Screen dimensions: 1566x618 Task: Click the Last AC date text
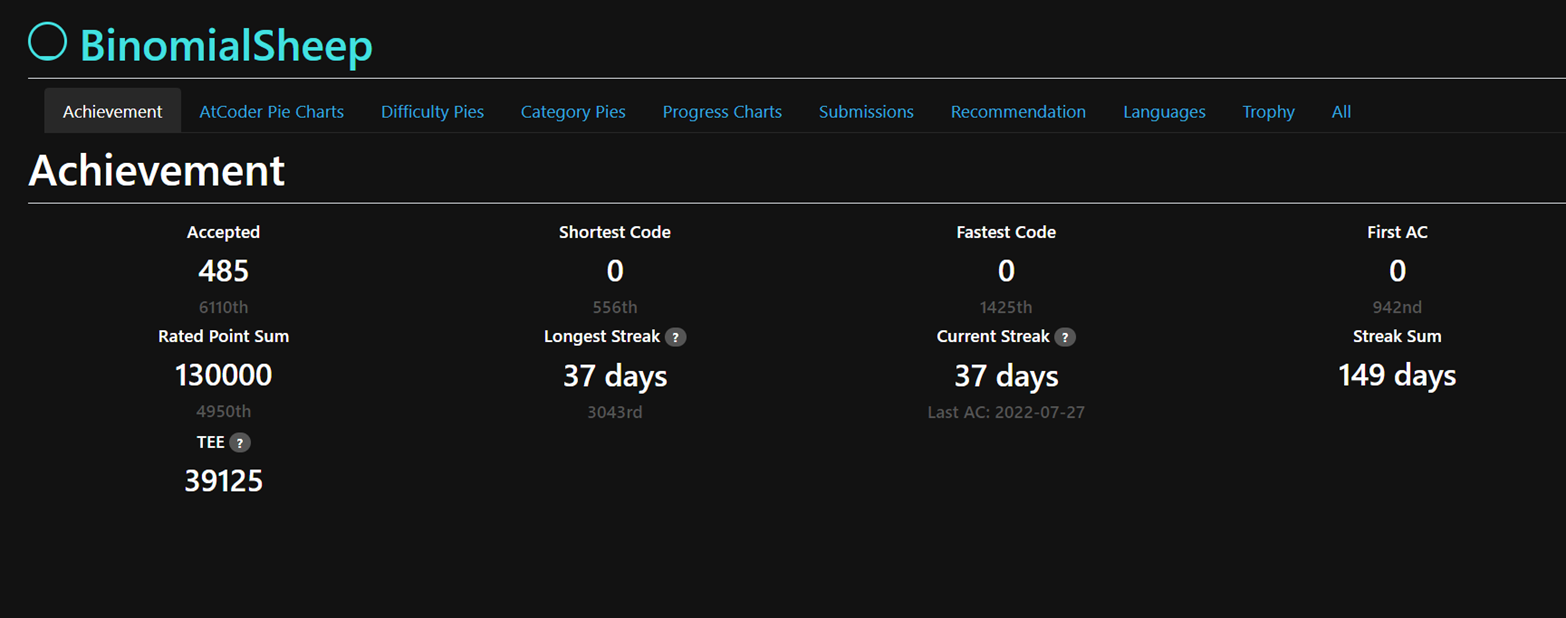pyautogui.click(x=1006, y=412)
